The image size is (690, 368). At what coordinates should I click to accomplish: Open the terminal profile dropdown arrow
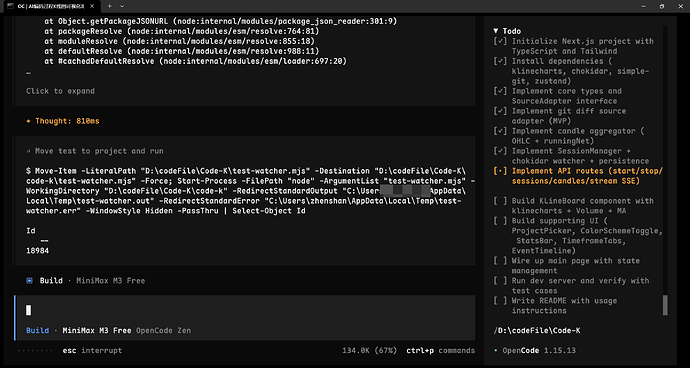coord(122,6)
